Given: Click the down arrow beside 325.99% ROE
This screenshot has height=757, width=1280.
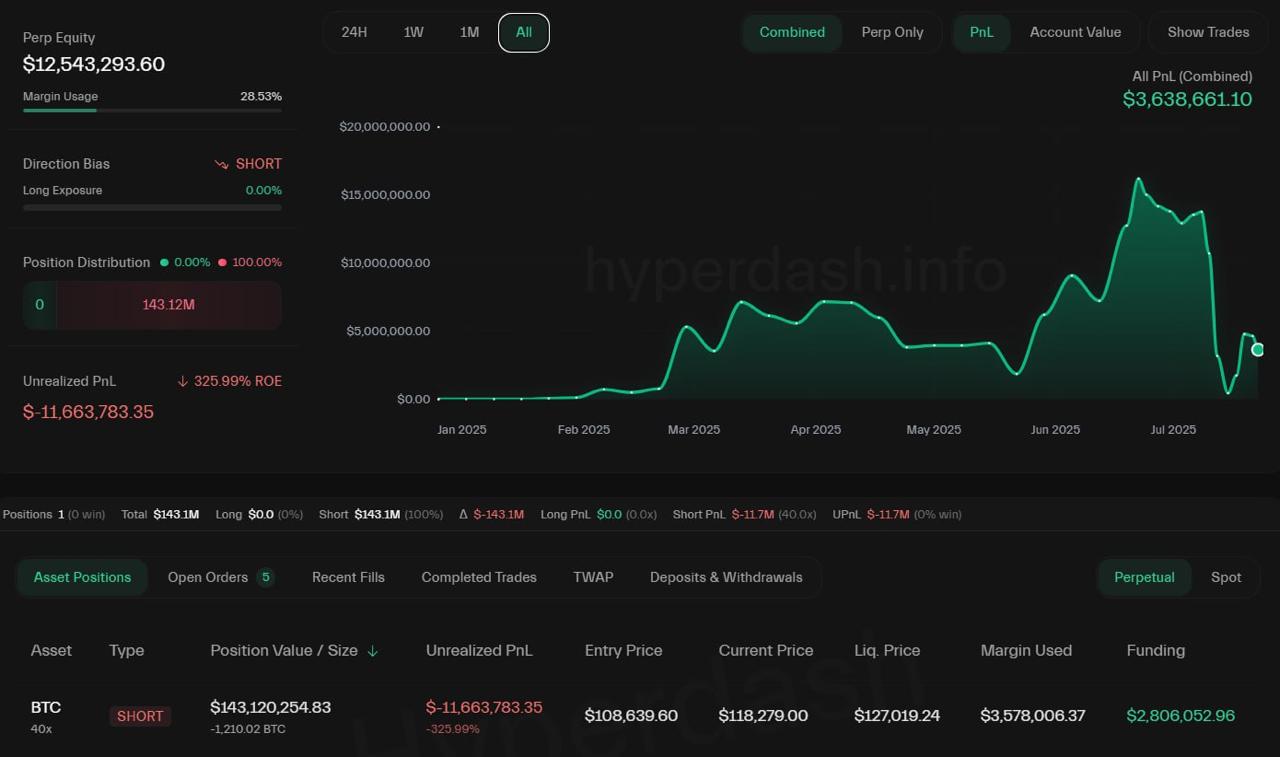Looking at the screenshot, I should (x=182, y=381).
